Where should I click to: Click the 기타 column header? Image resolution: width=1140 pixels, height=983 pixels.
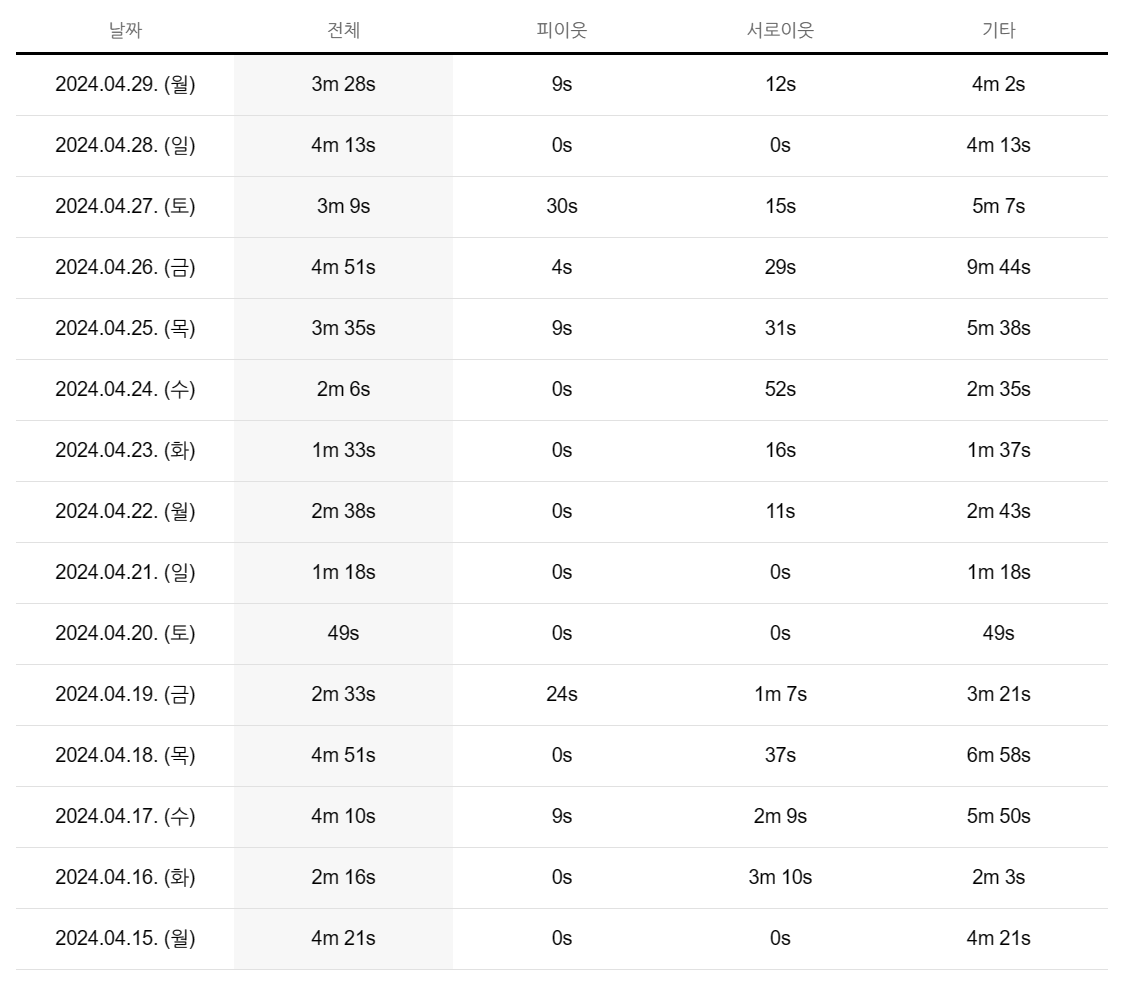coord(998,30)
